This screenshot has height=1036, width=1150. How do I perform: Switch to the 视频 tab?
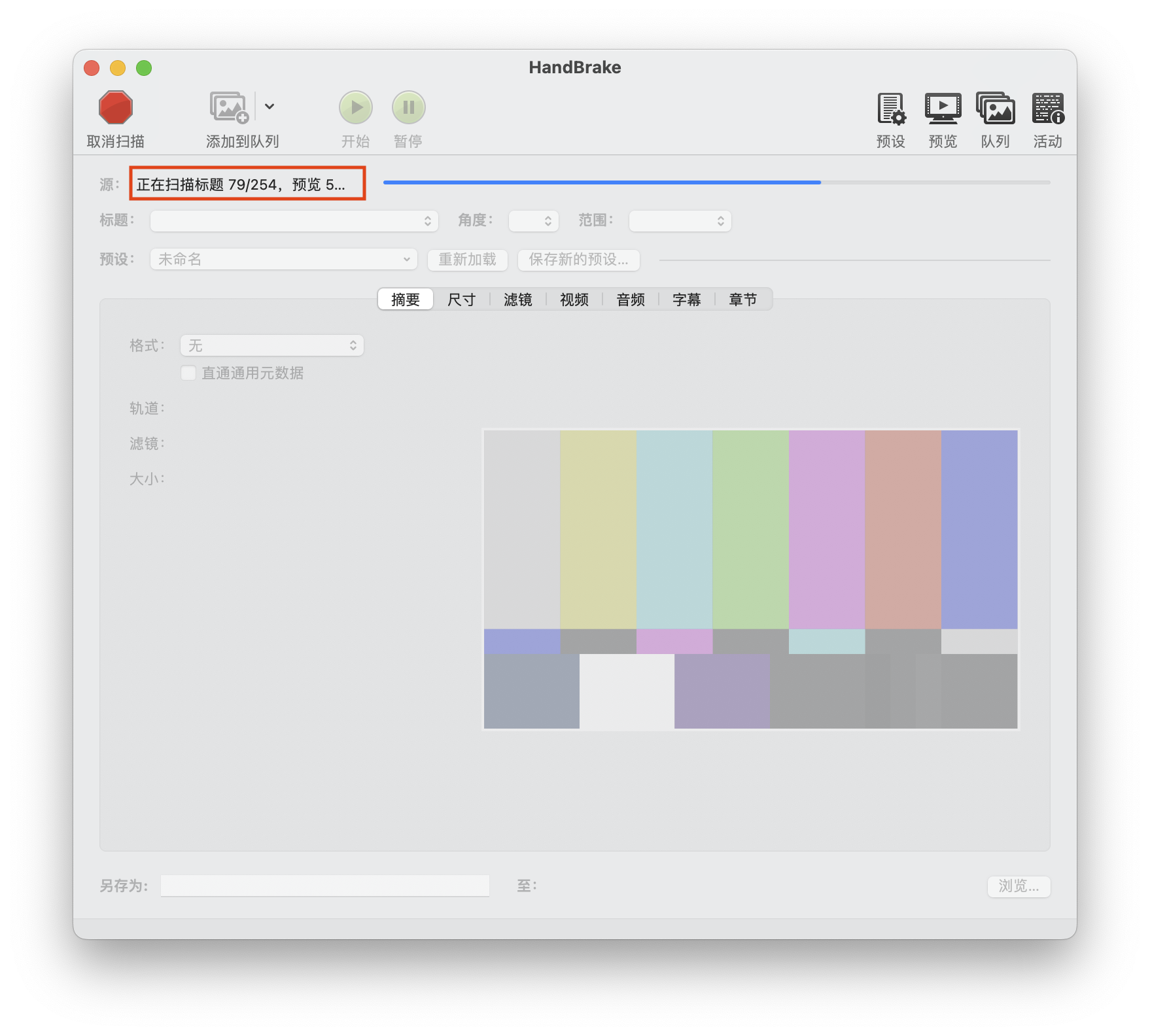pyautogui.click(x=574, y=299)
